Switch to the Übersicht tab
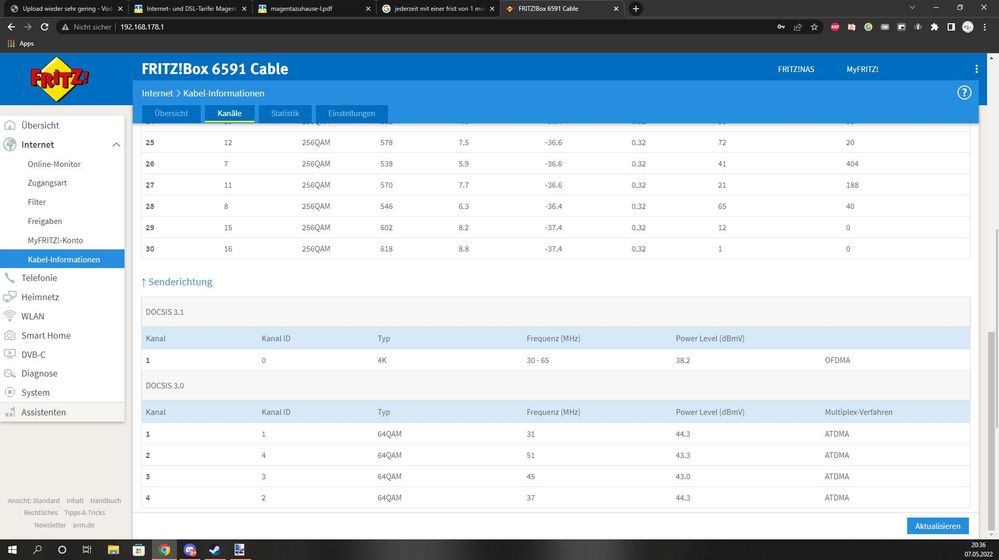Viewport: 999px width, 560px height. click(x=171, y=113)
